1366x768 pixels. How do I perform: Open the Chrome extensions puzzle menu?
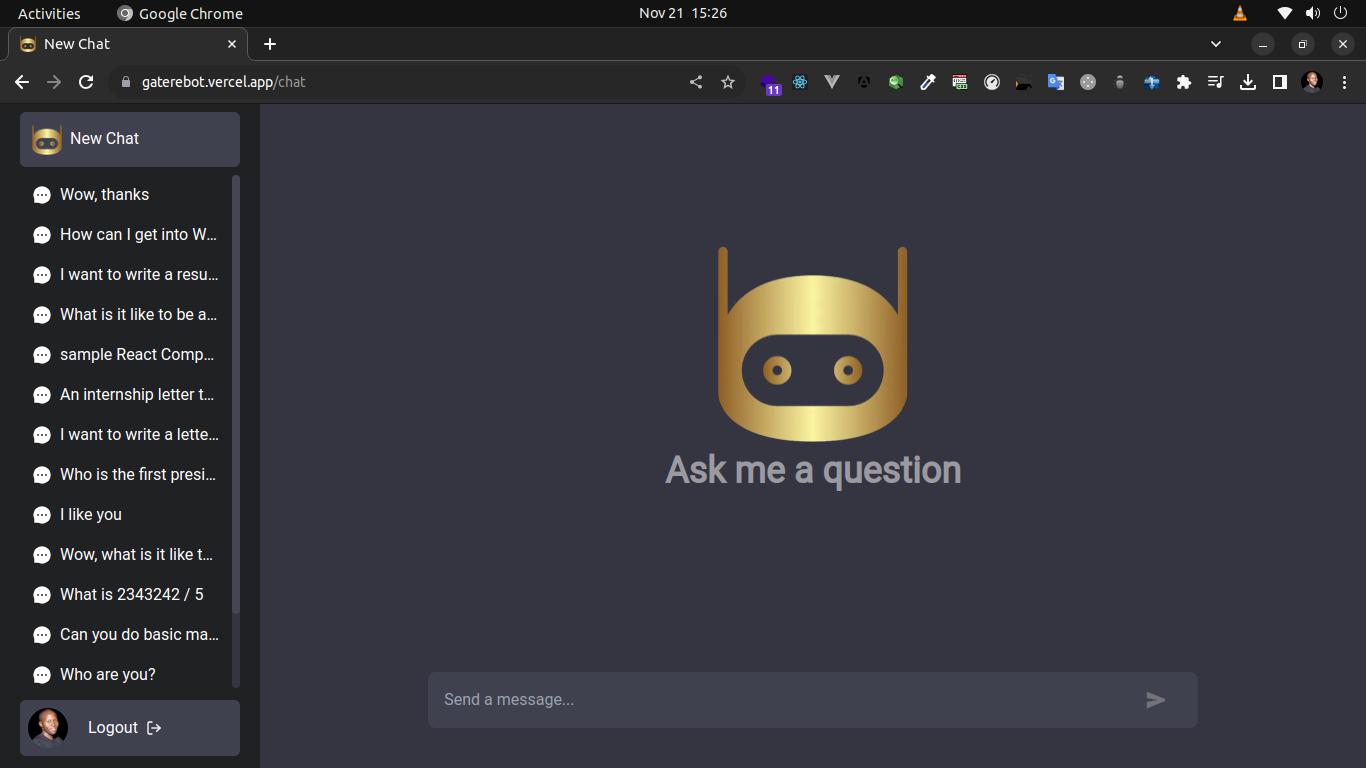[1184, 82]
